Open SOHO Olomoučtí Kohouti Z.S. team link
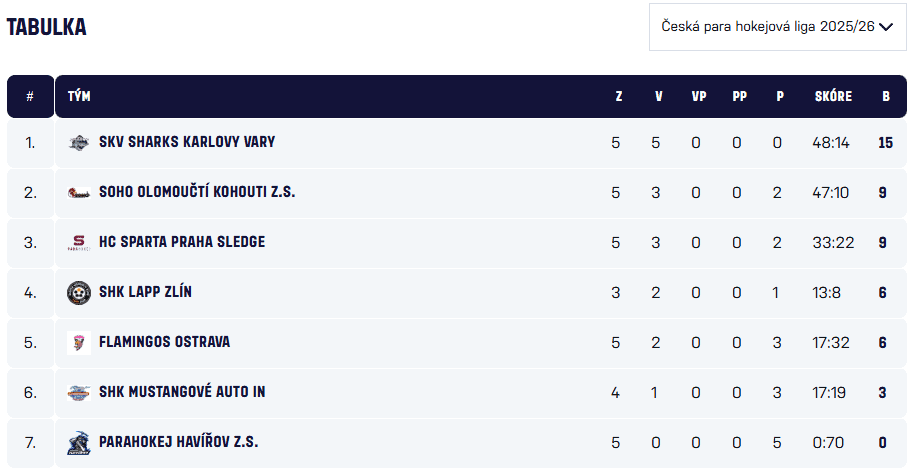The height and width of the screenshot is (474, 913). click(x=197, y=192)
